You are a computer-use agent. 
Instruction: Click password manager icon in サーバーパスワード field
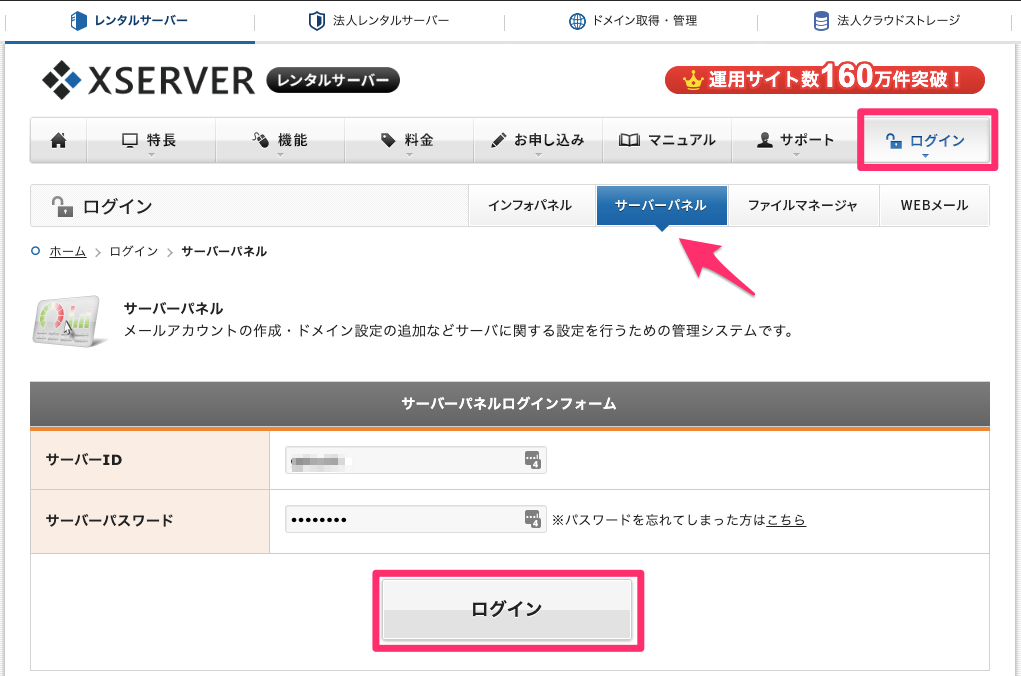click(533, 519)
